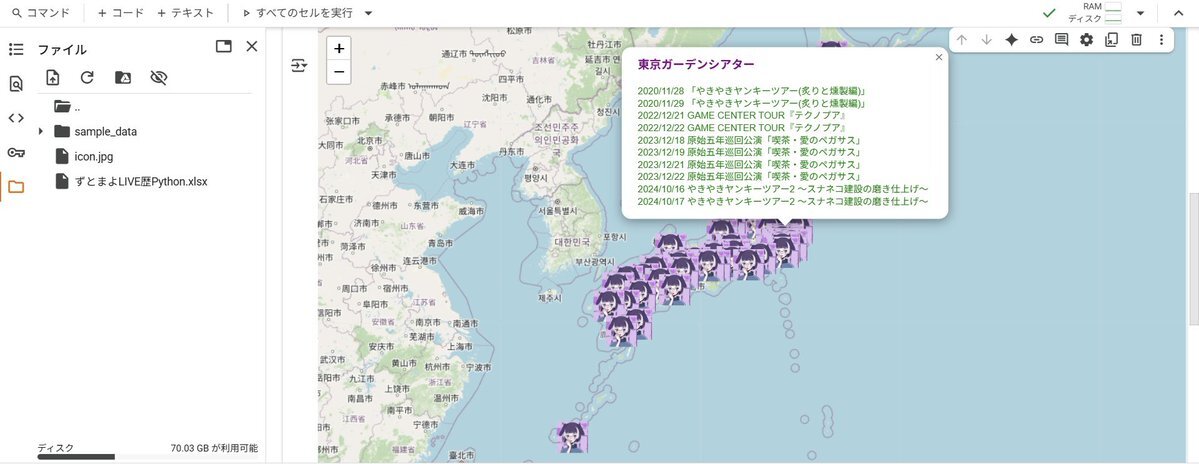Screen dimensions: 1199x464
Task: Click the map marker over Okinawa
Action: point(572,437)
